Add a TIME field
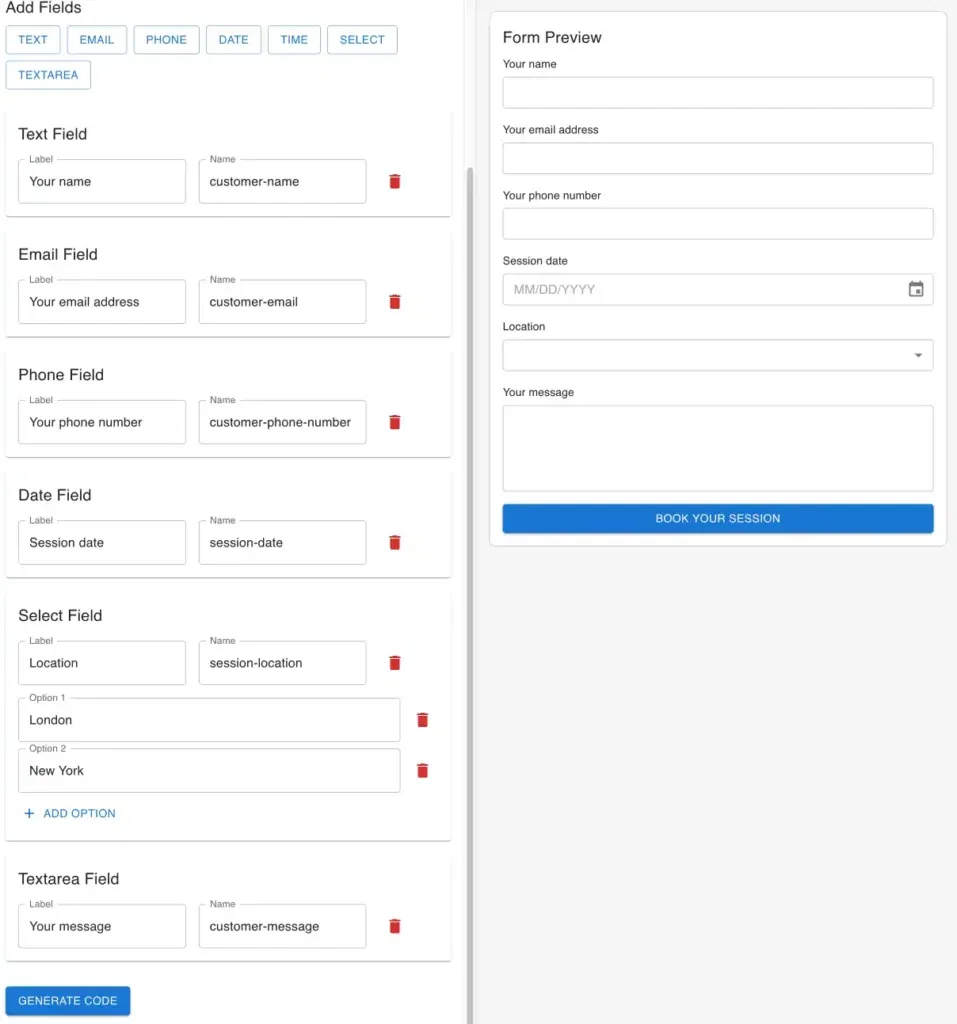The width and height of the screenshot is (957, 1024). (x=294, y=40)
